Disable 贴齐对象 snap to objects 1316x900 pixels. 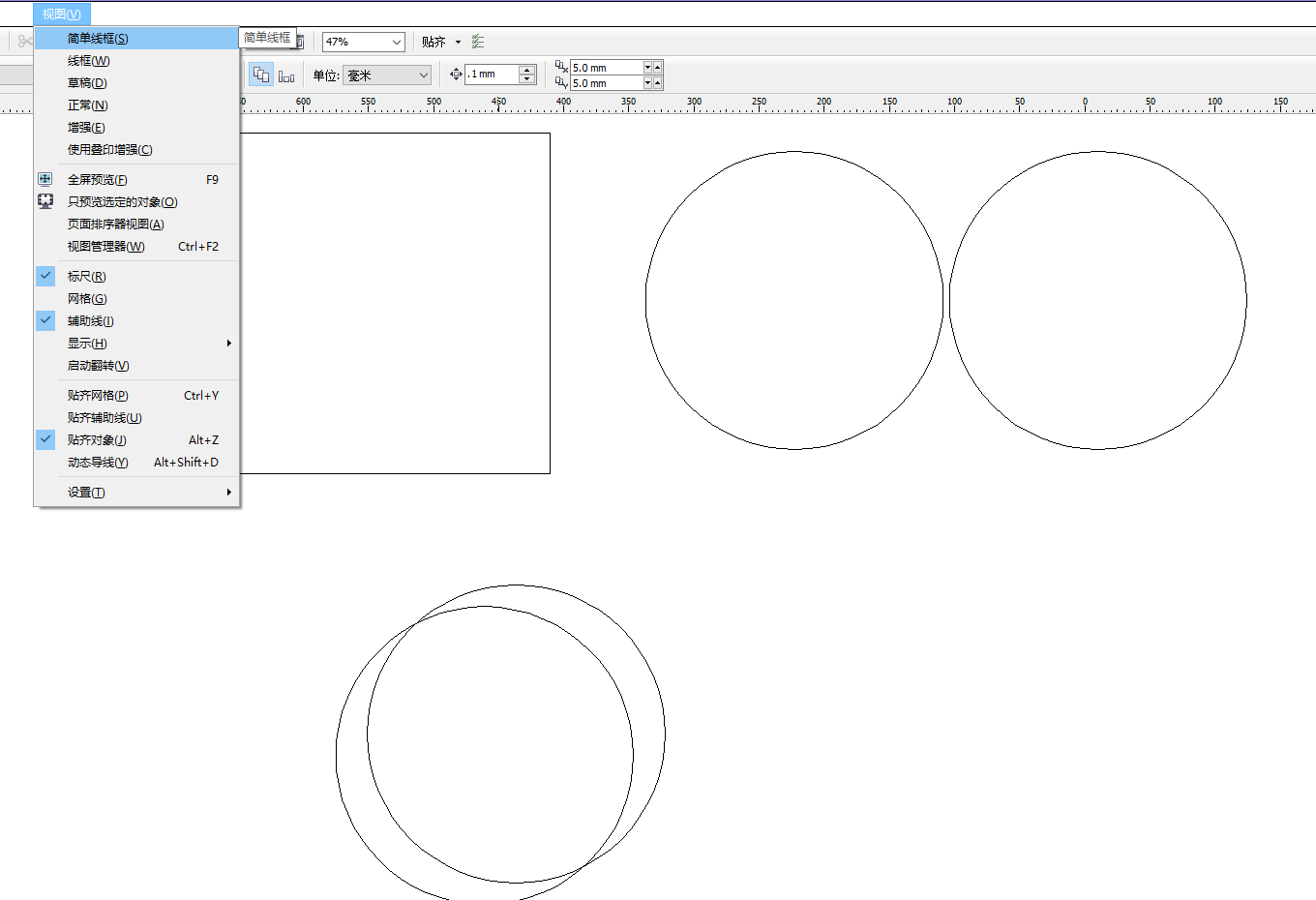(x=97, y=439)
